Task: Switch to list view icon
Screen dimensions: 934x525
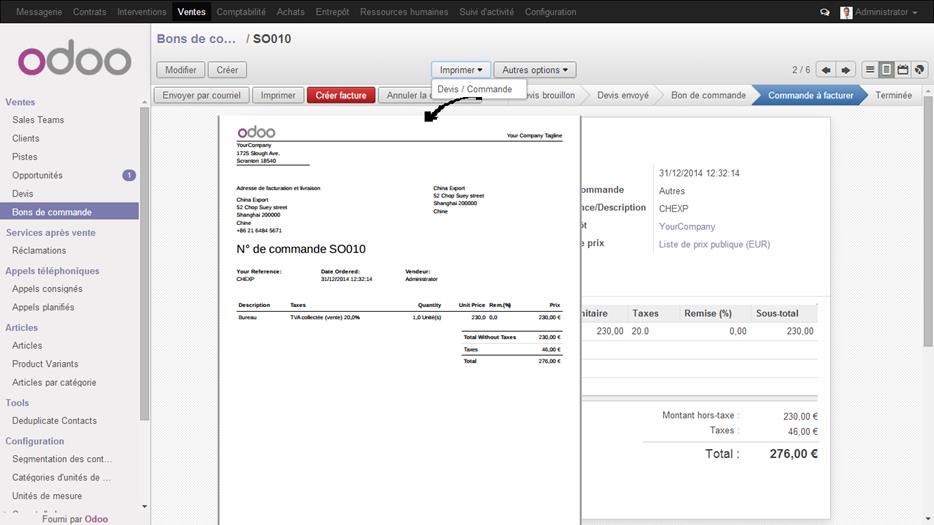Action: 870,70
